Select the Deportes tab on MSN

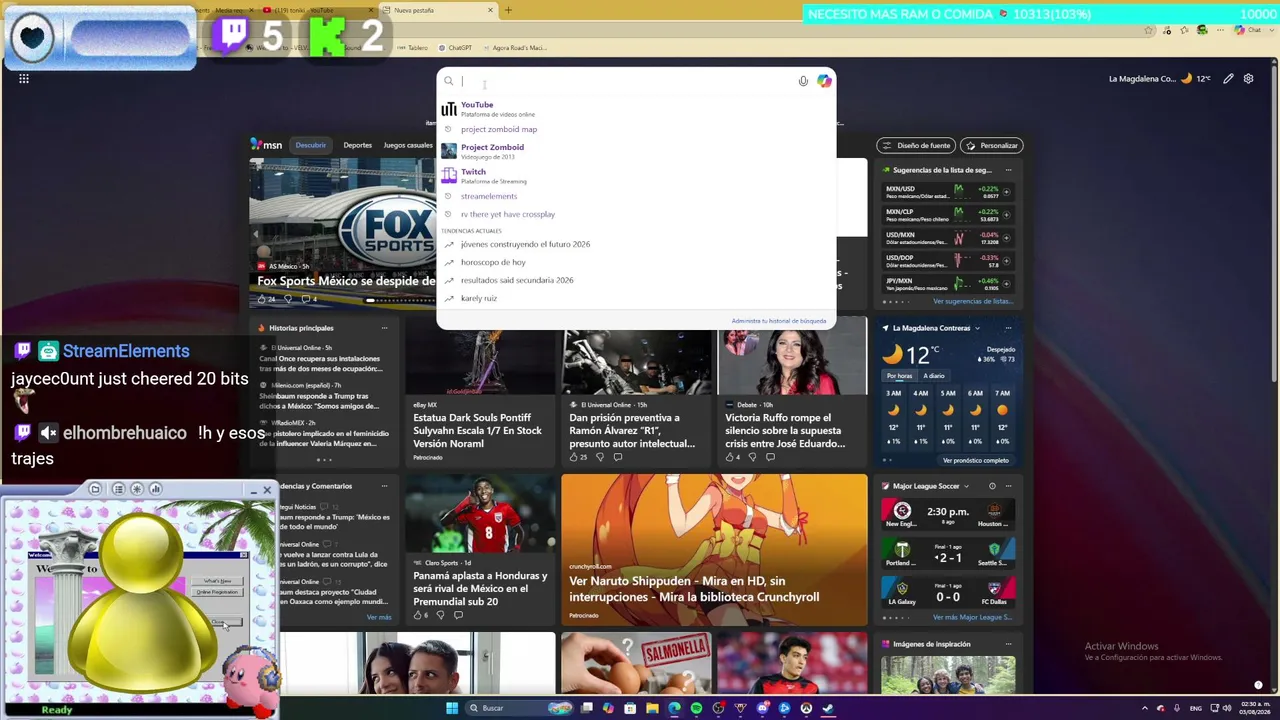[x=357, y=145]
